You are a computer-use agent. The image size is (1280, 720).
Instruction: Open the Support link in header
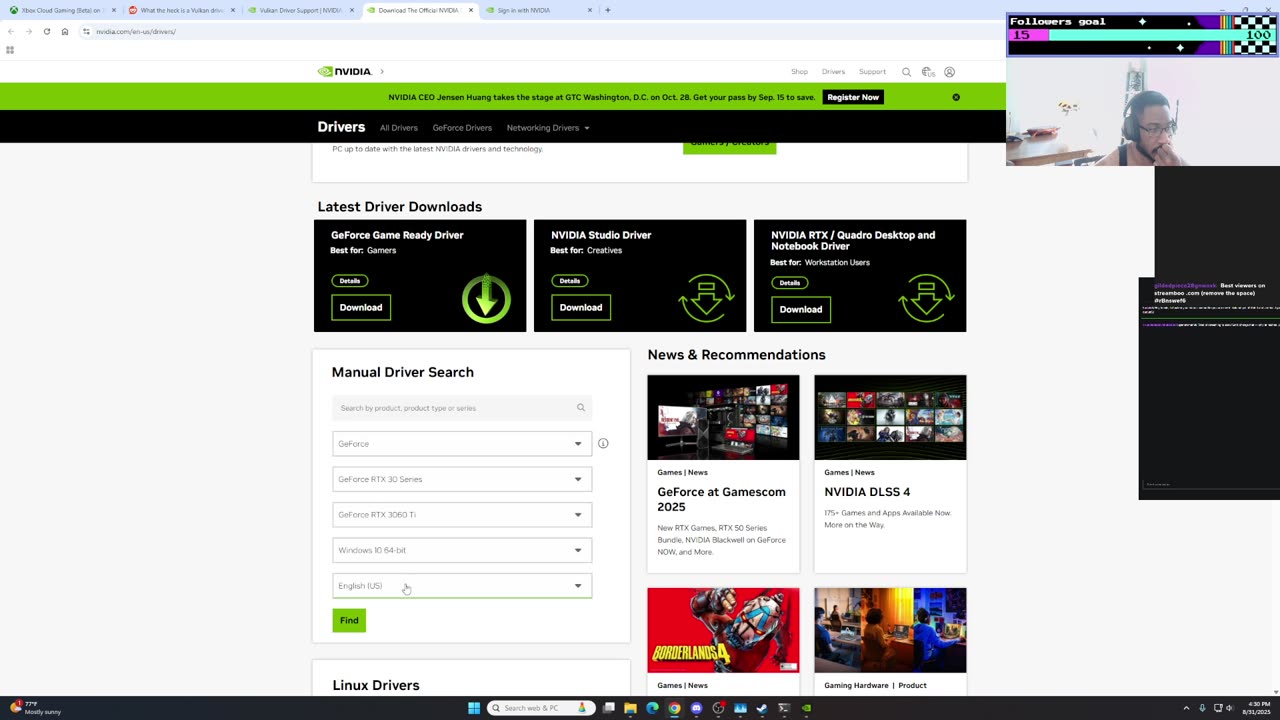[x=872, y=72]
